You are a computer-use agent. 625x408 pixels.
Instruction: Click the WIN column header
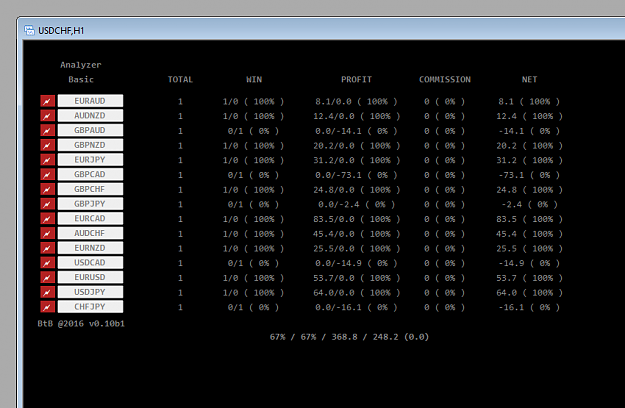coord(254,79)
